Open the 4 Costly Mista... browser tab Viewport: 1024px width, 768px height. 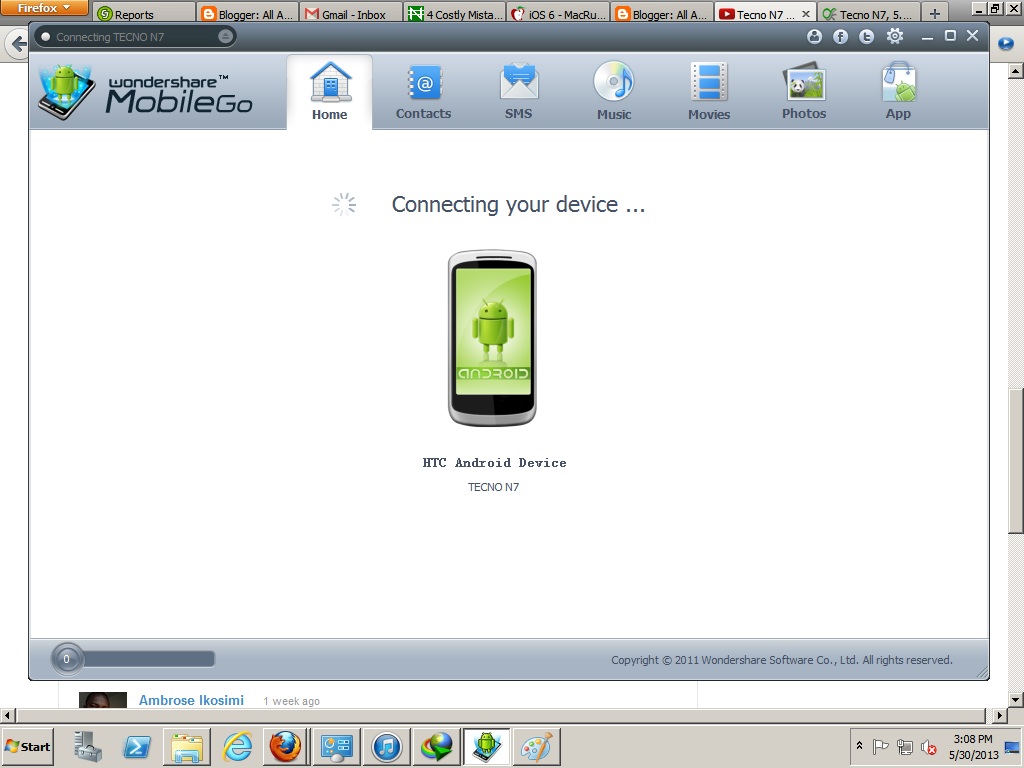[x=455, y=14]
